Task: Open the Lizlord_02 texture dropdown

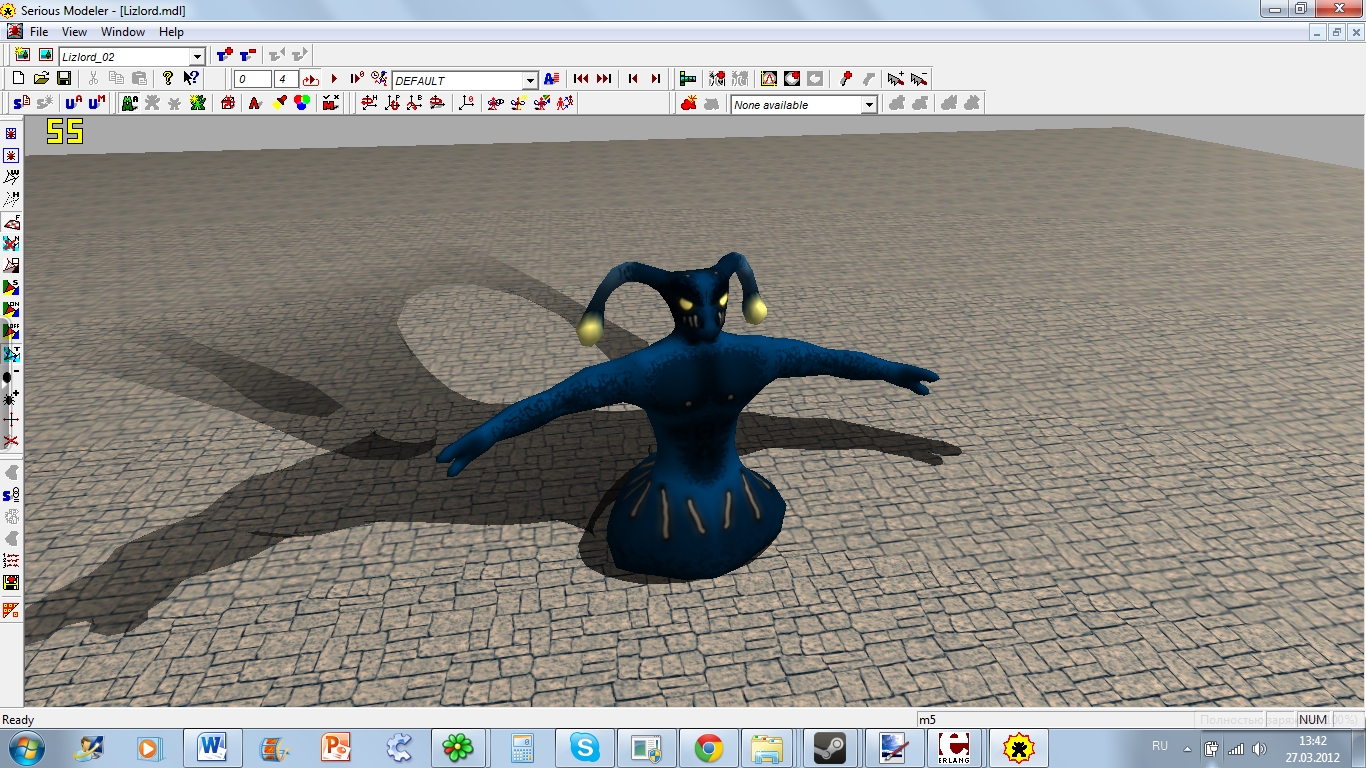Action: click(x=198, y=57)
